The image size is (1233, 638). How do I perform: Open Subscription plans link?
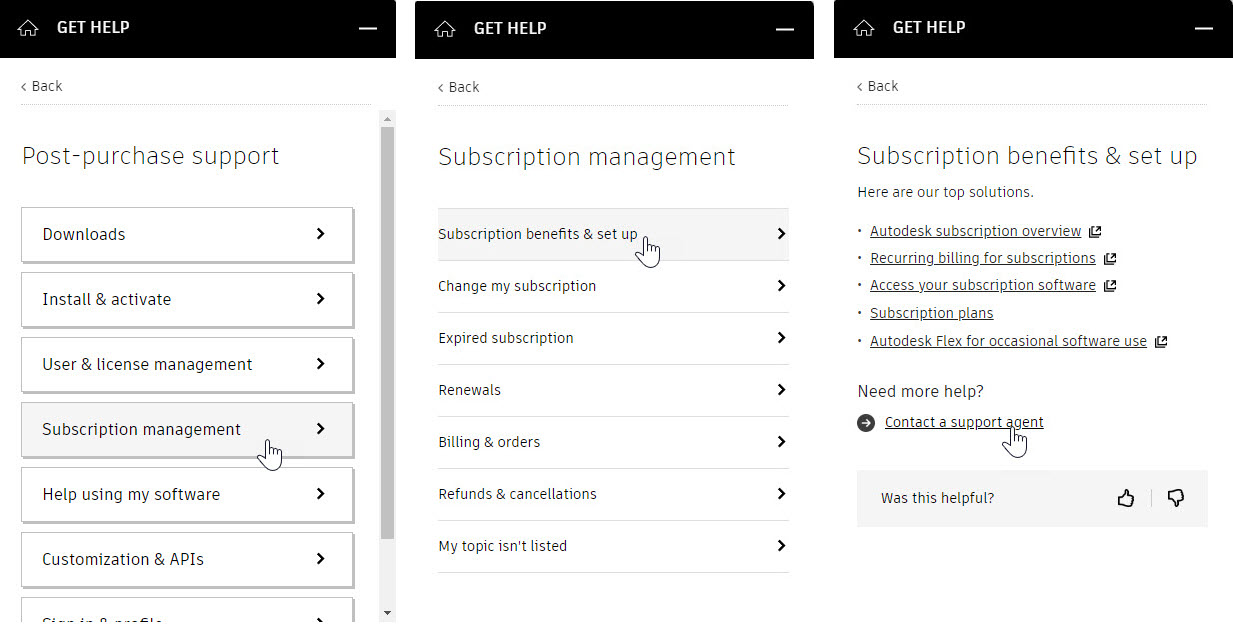(932, 313)
